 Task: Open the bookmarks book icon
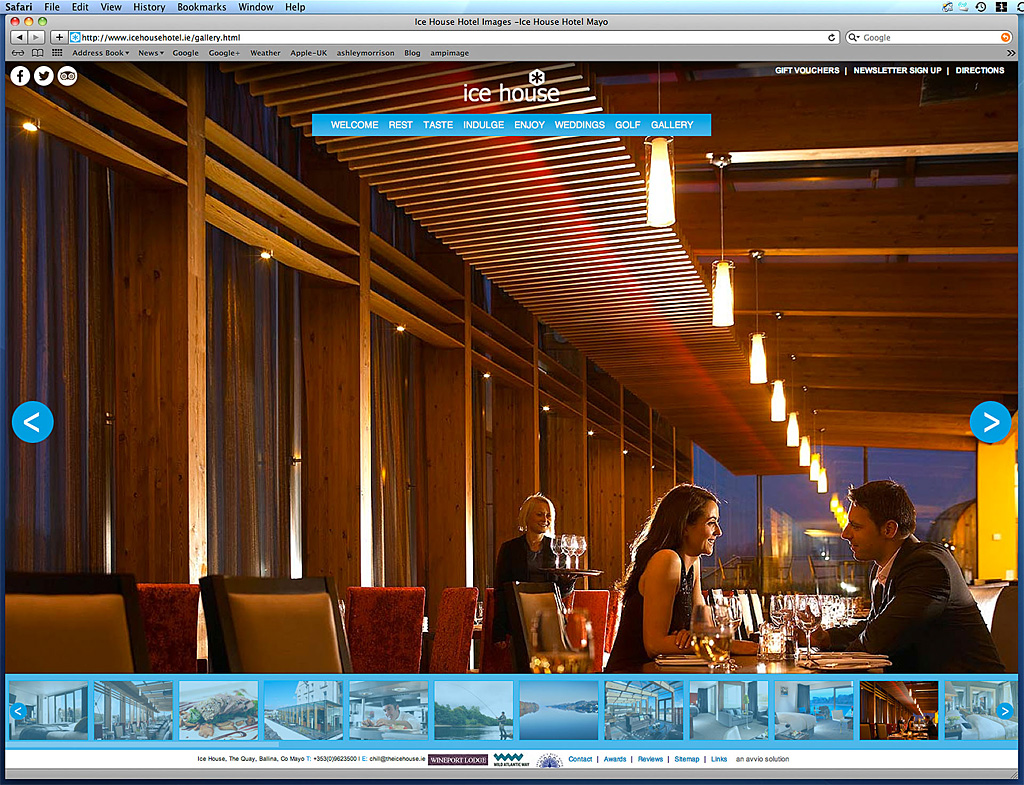tap(37, 52)
